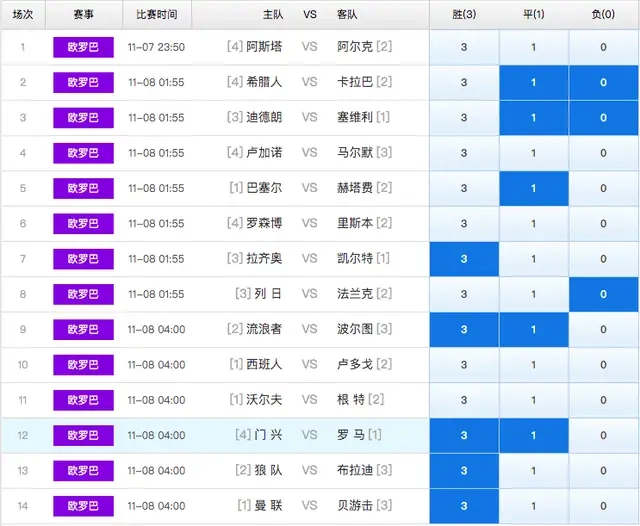Viewport: 640px width, 526px height.
Task: Deselect win (3) for match 14 曼联
Action: click(x=464, y=506)
